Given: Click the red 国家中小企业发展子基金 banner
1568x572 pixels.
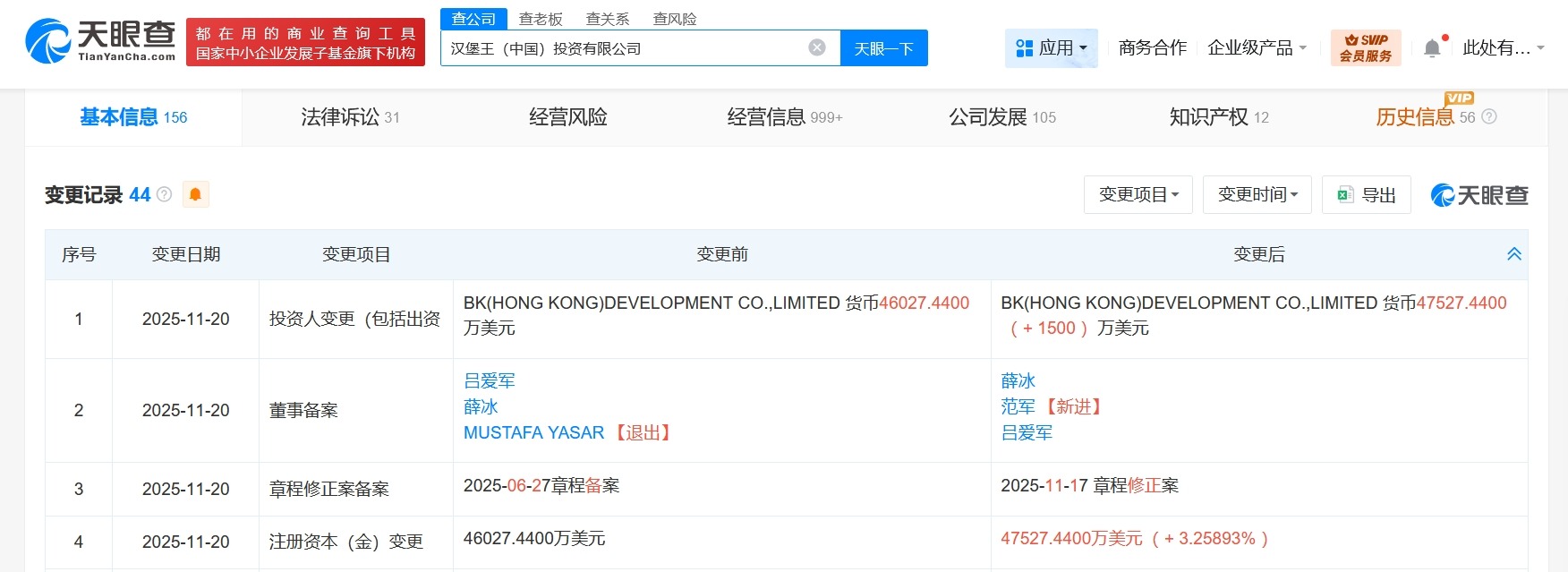Looking at the screenshot, I should pos(305,42).
